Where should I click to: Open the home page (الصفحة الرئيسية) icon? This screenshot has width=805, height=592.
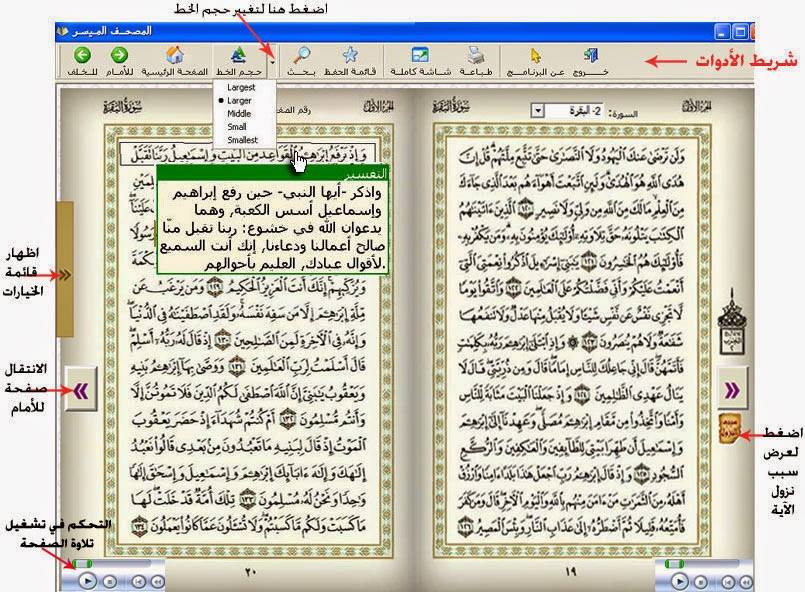coord(175,55)
